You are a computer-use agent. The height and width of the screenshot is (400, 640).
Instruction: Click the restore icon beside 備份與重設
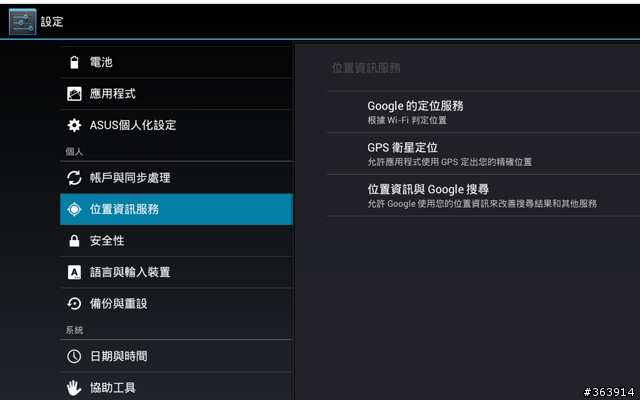74,304
